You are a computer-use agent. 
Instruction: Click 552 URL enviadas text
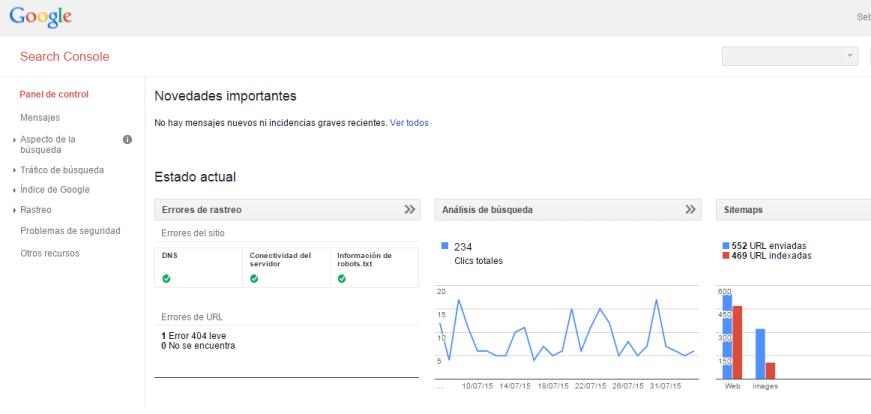click(769, 246)
